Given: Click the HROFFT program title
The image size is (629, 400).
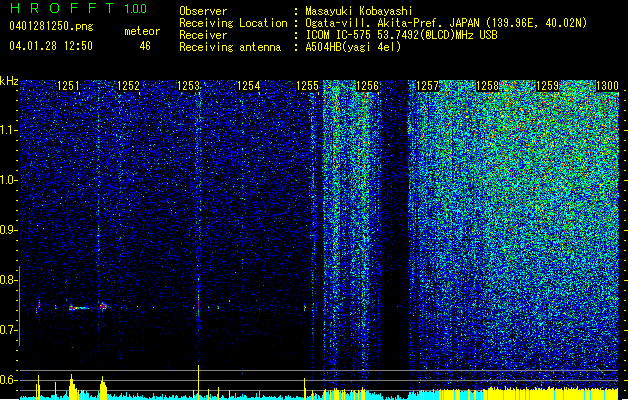Looking at the screenshot, I should click(62, 8).
